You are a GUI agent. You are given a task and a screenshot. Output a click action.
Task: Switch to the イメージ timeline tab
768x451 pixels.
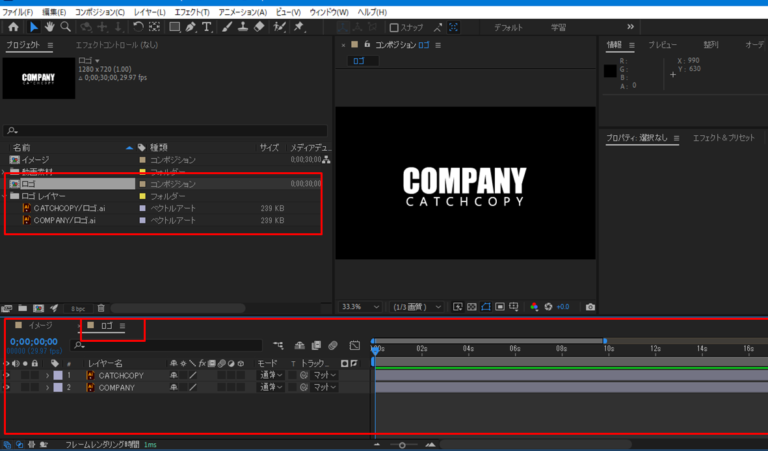[40, 326]
